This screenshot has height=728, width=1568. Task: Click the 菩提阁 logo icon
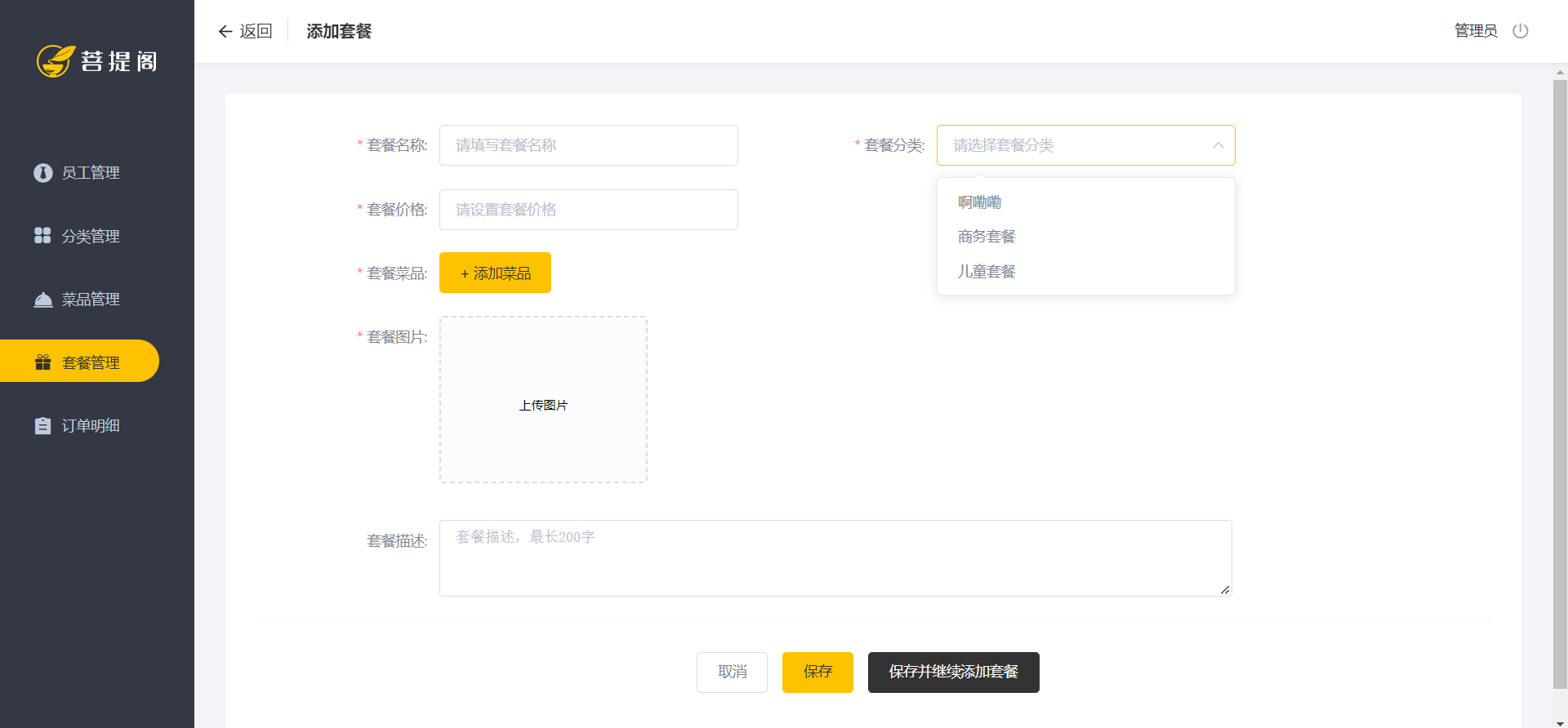coord(56,60)
